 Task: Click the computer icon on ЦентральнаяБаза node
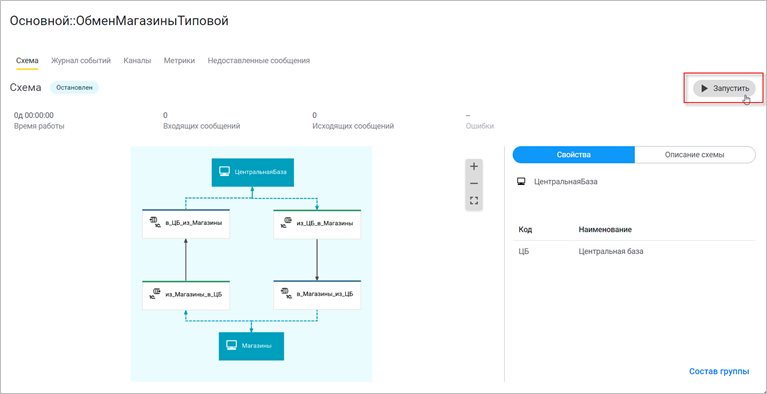pos(225,172)
